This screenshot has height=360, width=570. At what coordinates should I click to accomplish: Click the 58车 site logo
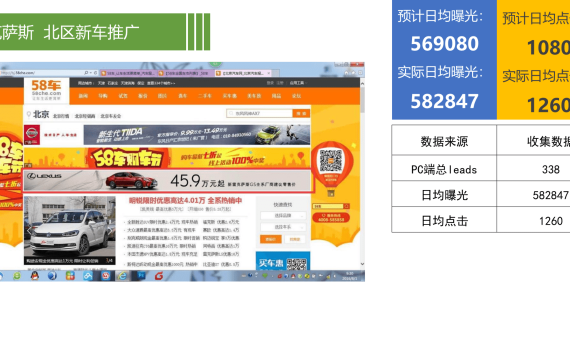pyautogui.click(x=46, y=90)
